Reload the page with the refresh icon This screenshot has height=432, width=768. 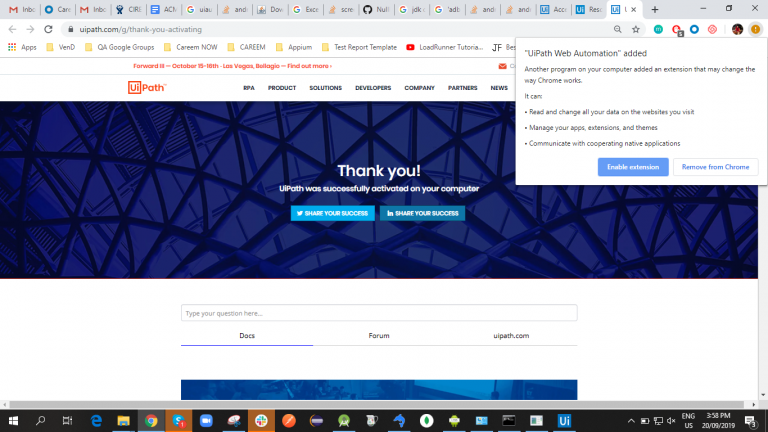(x=48, y=29)
